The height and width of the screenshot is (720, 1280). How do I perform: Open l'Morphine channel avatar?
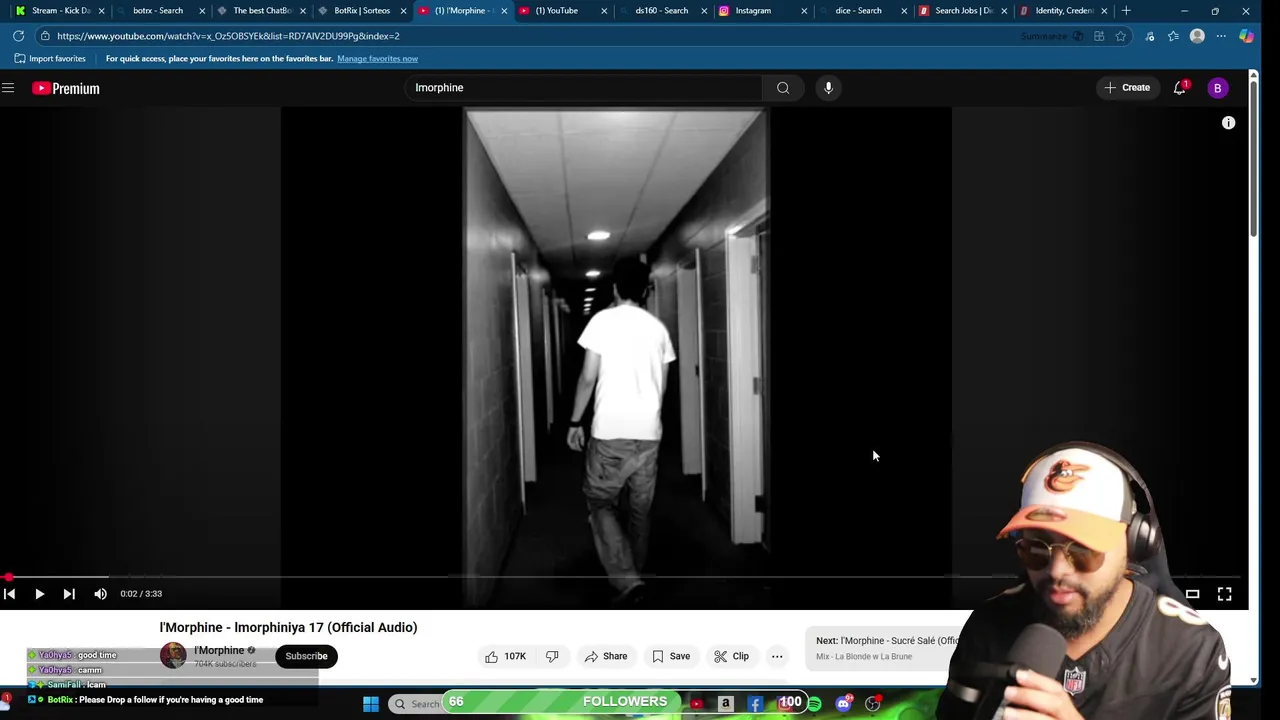[173, 656]
